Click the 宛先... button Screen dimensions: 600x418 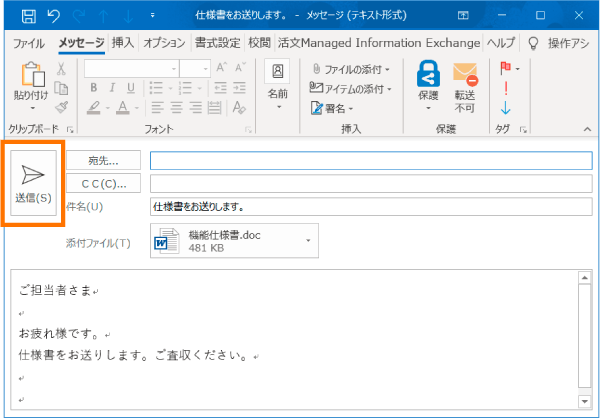click(103, 160)
